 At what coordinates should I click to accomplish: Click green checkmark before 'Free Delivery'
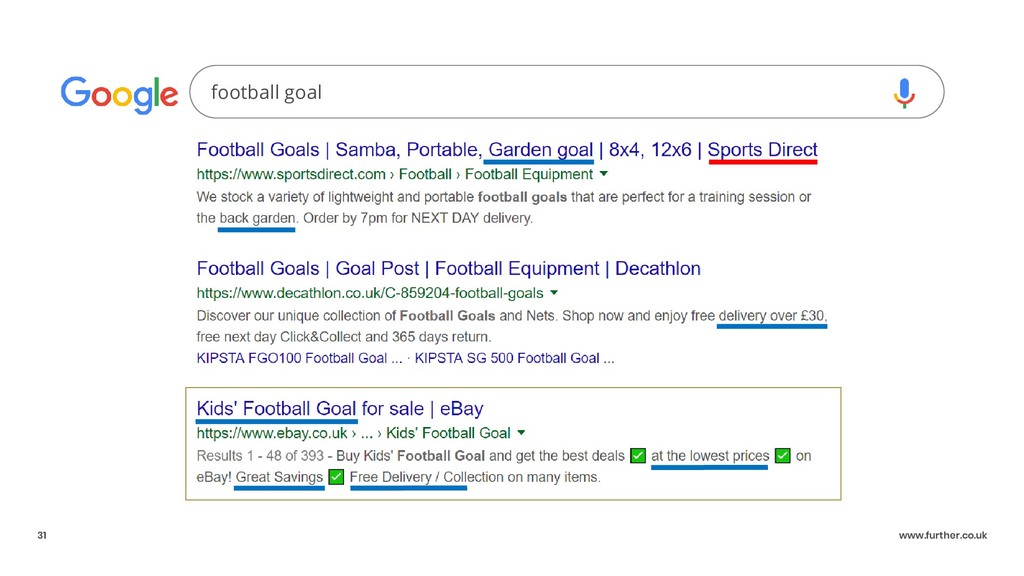336,477
